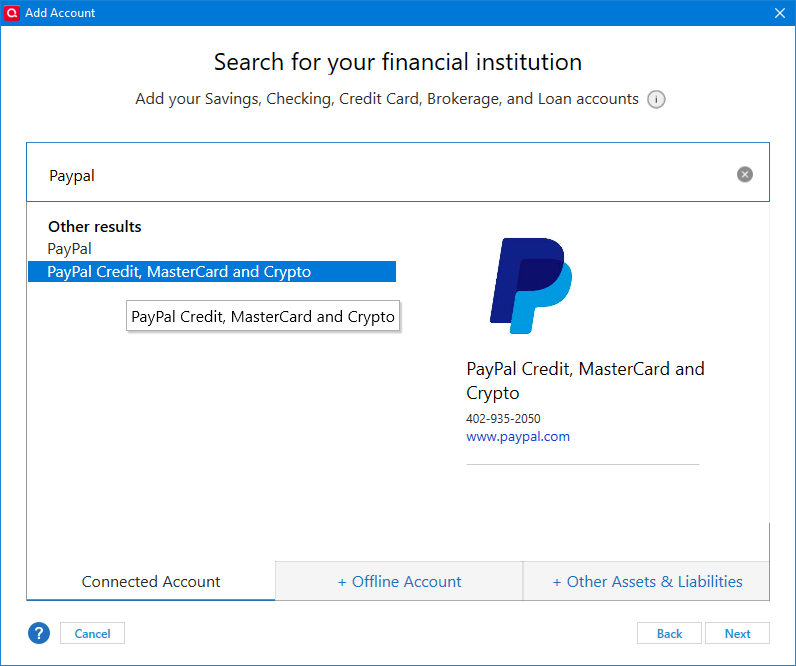Click the info icon beside account types text
The width and height of the screenshot is (796, 666).
656,99
